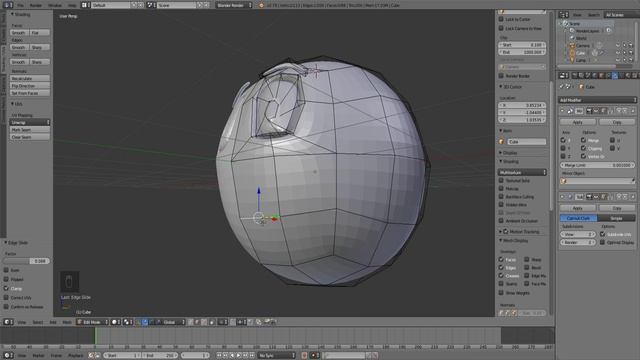Toggle Lock to Cursor checkbox

tap(501, 19)
